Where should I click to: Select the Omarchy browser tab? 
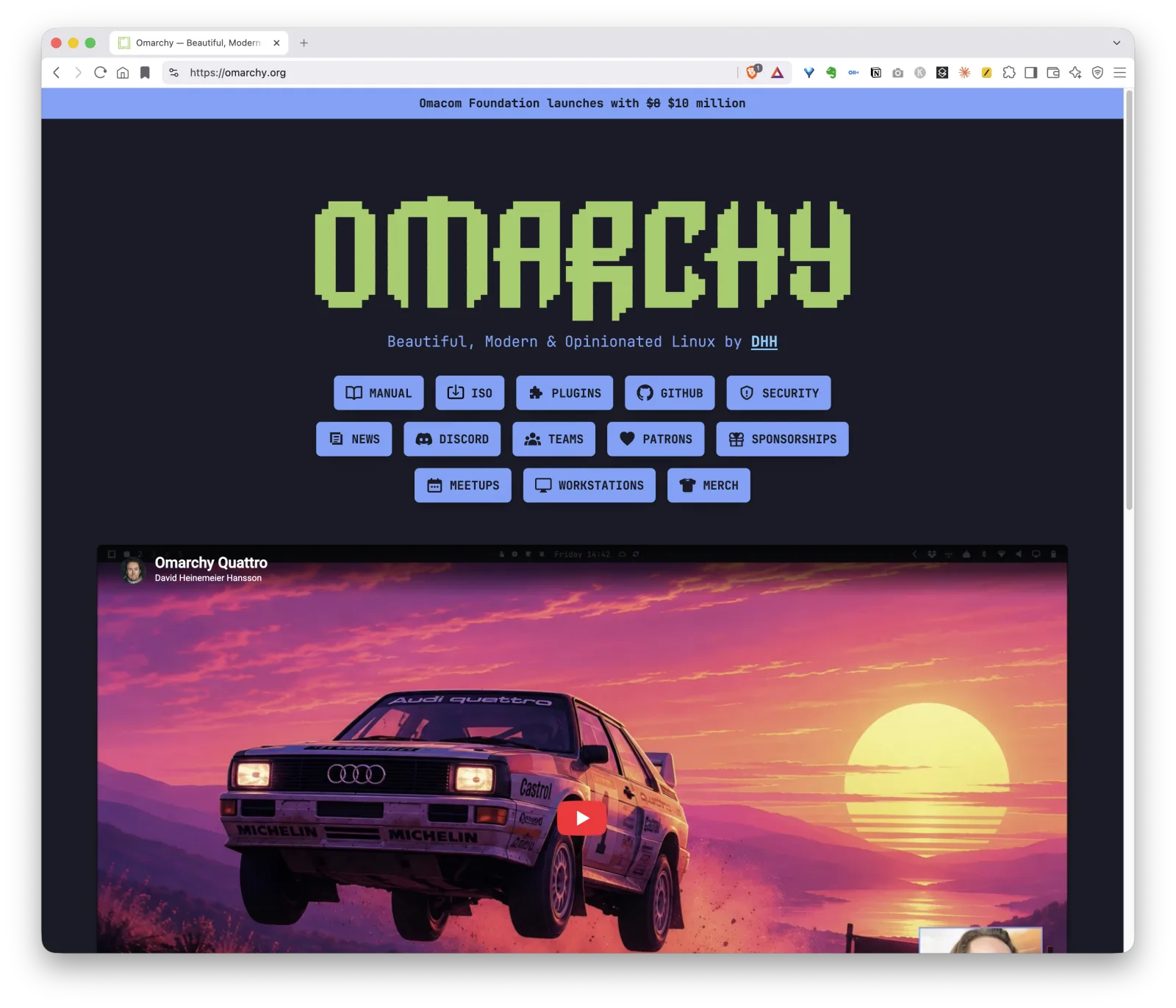coord(198,43)
